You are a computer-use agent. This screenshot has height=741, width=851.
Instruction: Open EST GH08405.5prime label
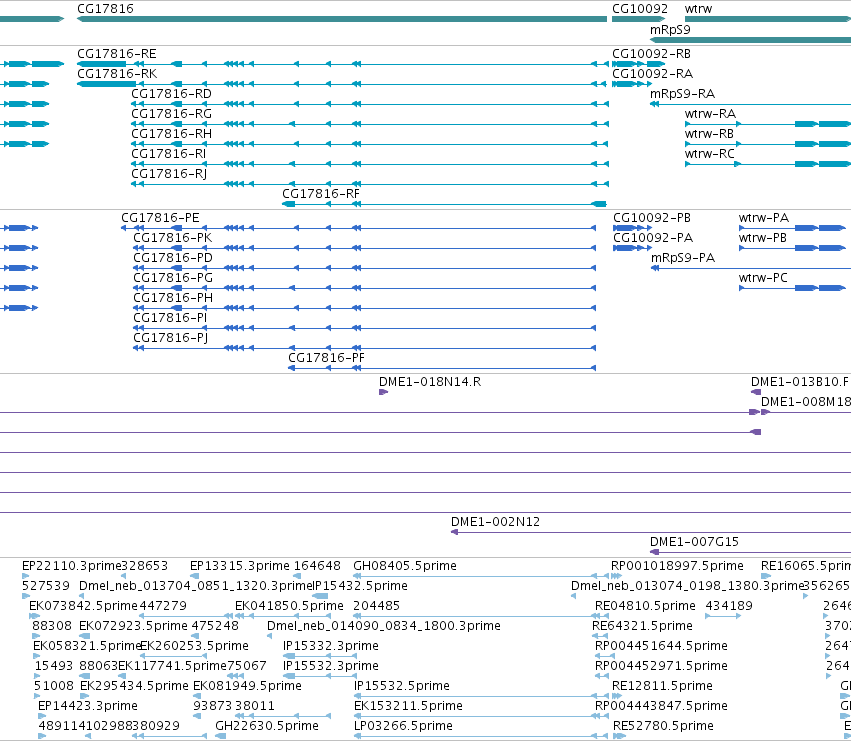click(x=405, y=566)
